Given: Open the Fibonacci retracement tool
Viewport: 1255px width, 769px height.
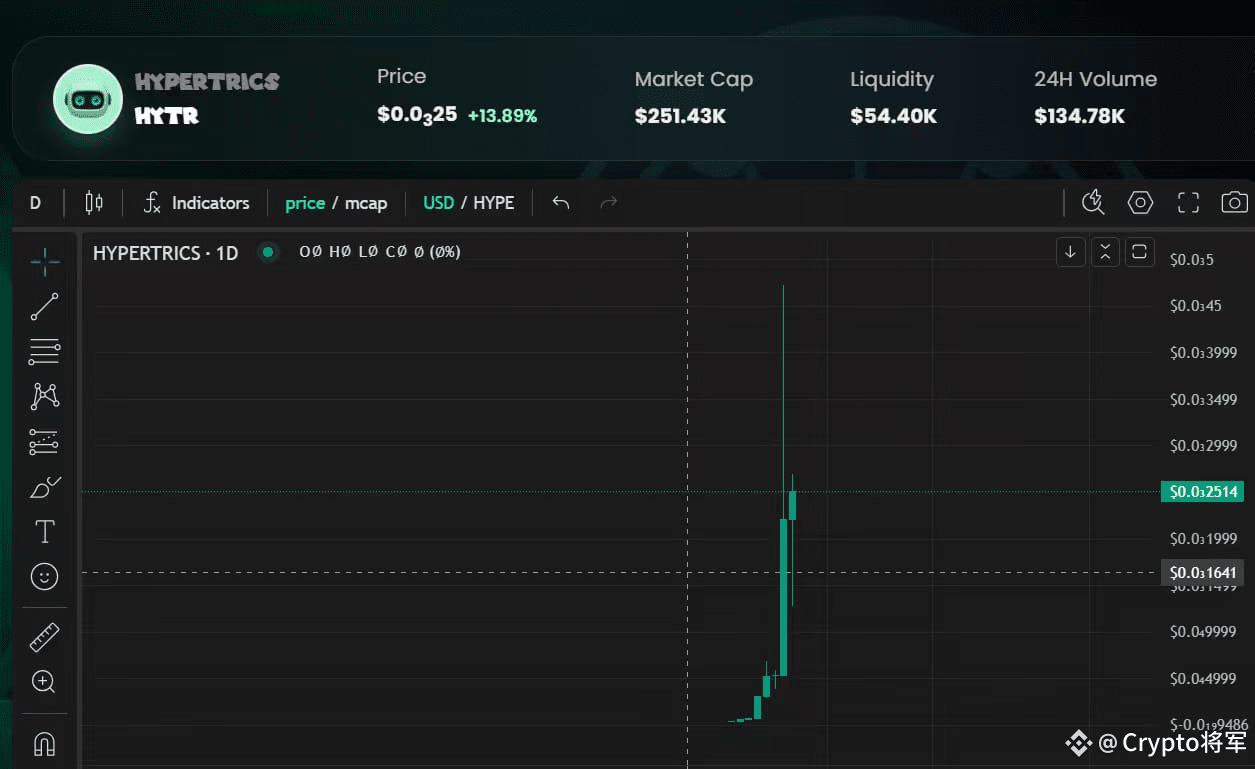Looking at the screenshot, I should (44, 351).
